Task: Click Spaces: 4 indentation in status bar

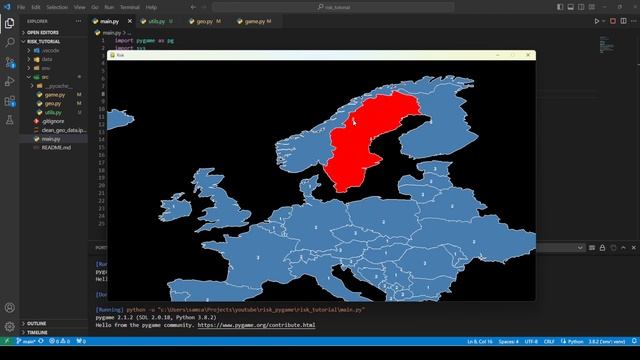Action: 508,341
